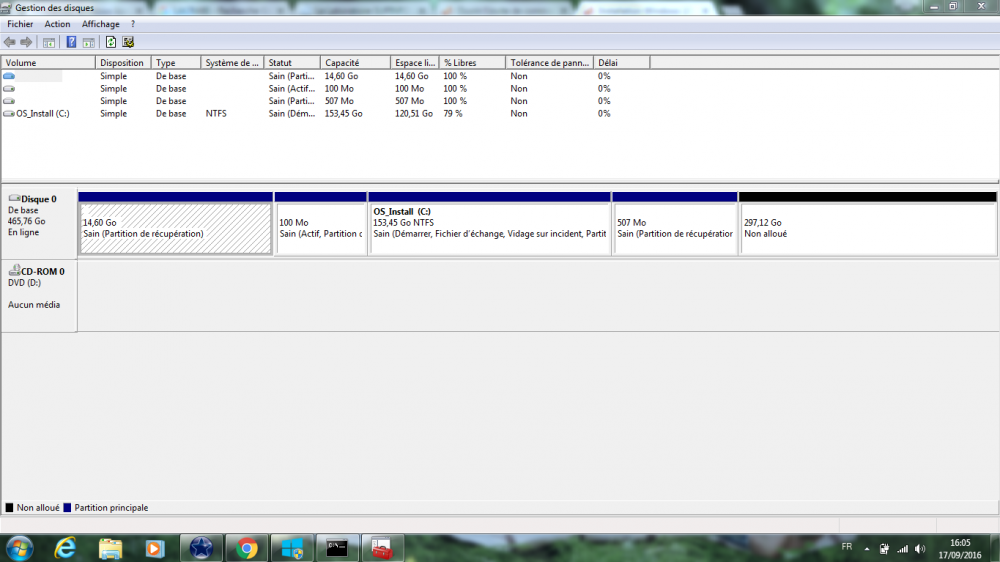The height and width of the screenshot is (562, 1000).
Task: Open the blue star application in the taskbar
Action: click(201, 548)
